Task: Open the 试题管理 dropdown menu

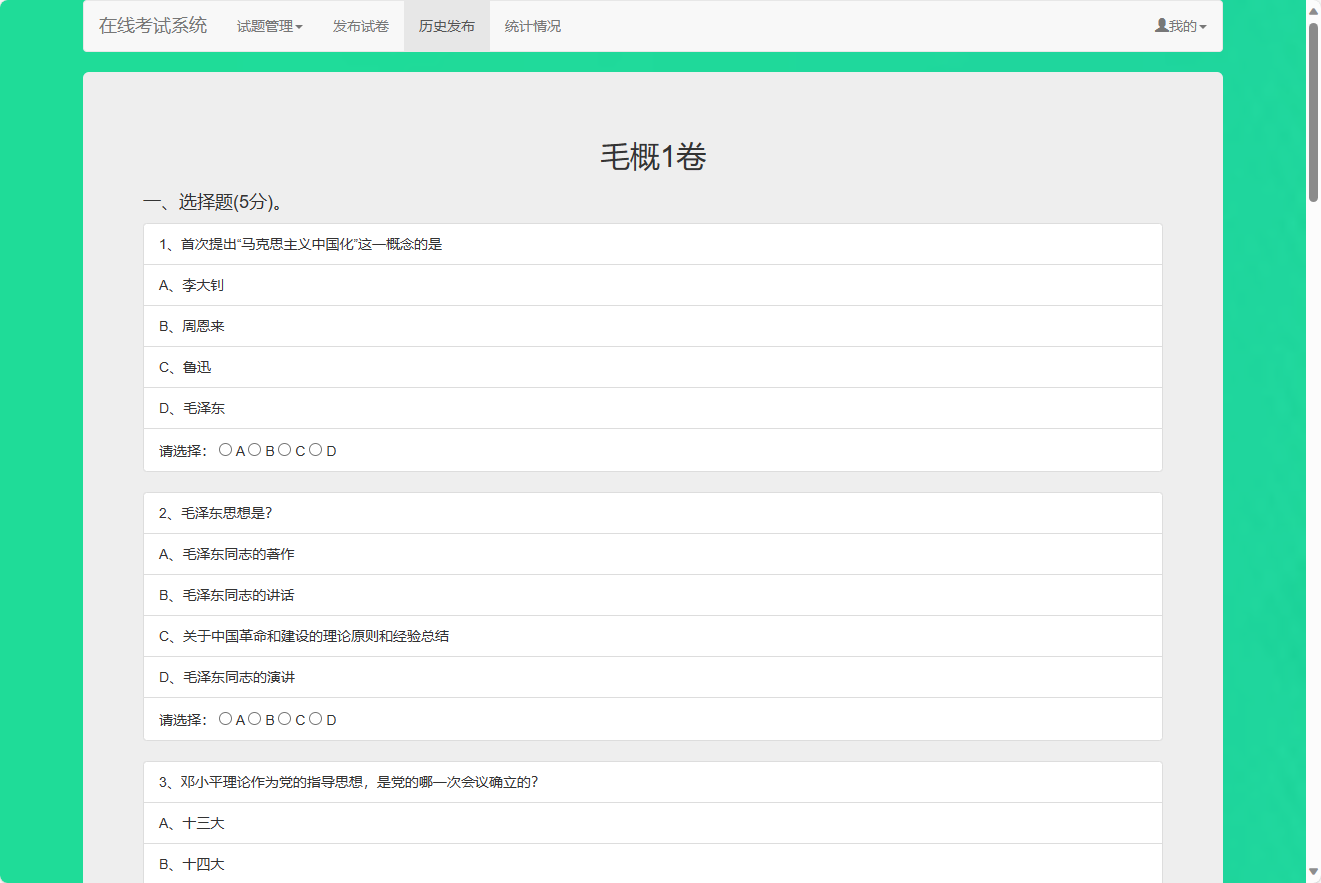Action: tap(269, 26)
